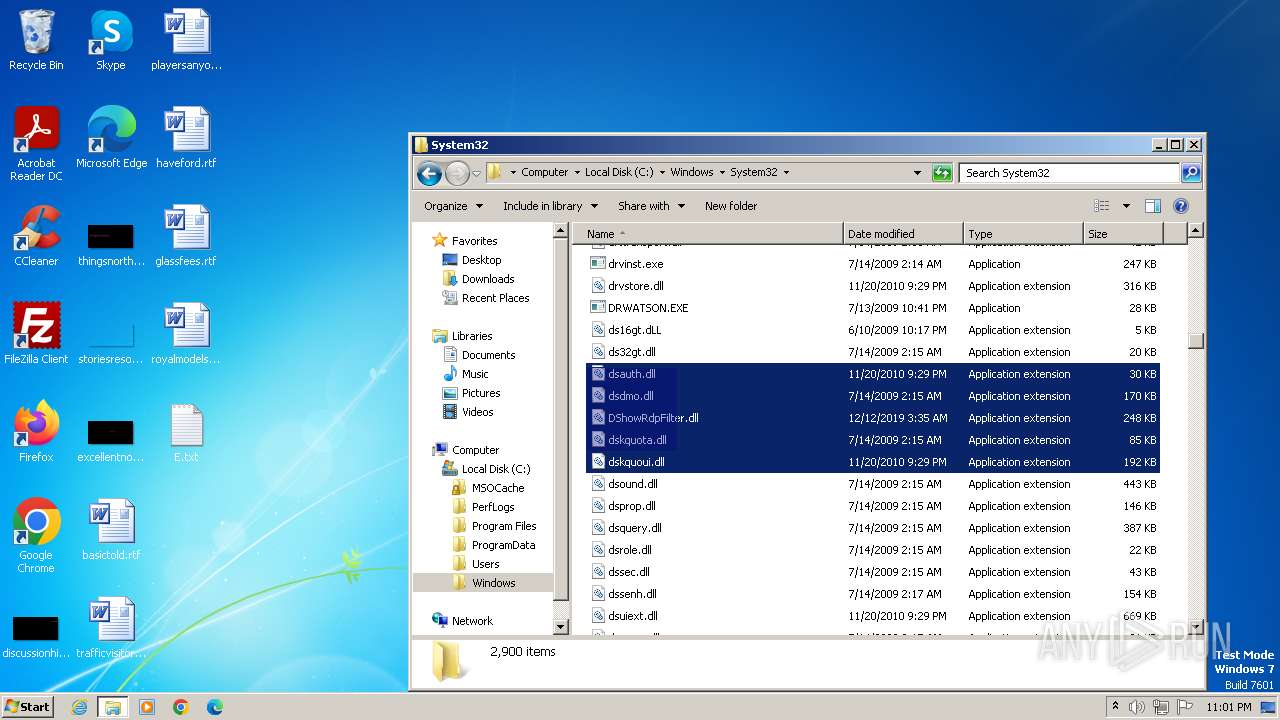Select dsound.dll file
Viewport: 1280px width, 720px height.
[632, 484]
